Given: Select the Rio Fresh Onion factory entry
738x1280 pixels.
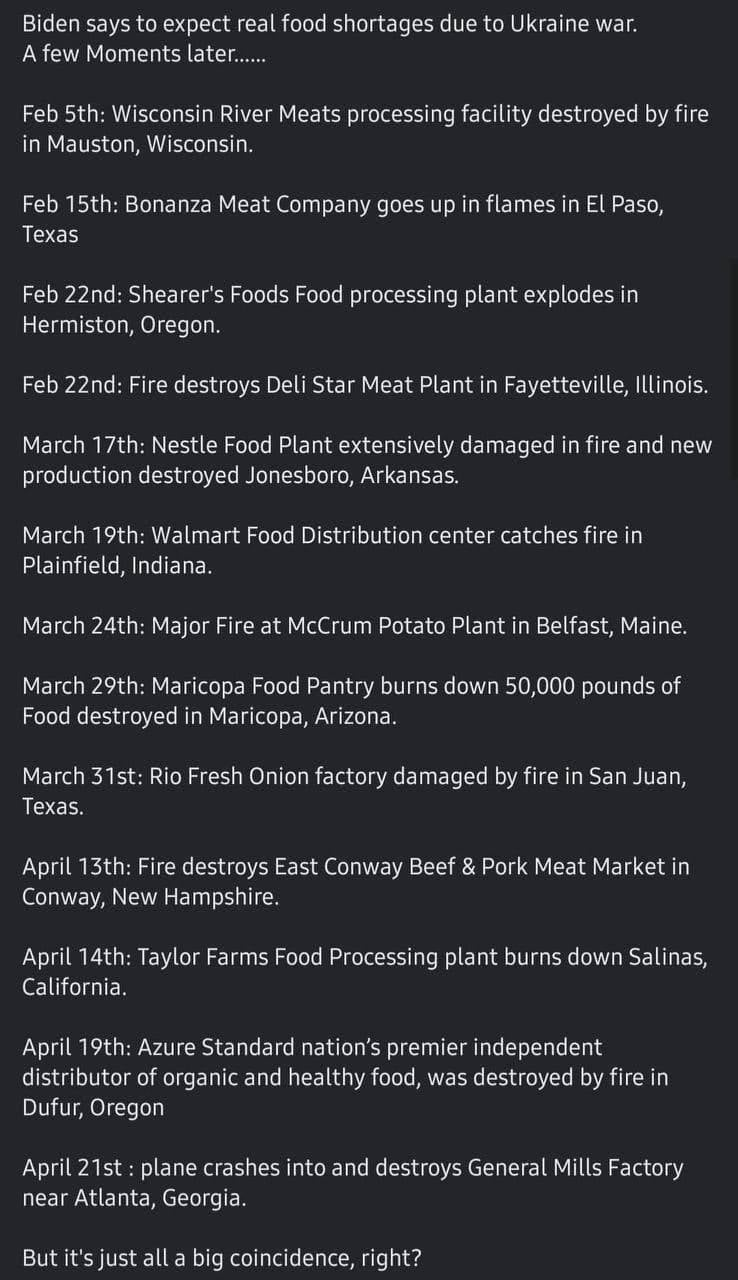Looking at the screenshot, I should coord(354,777).
